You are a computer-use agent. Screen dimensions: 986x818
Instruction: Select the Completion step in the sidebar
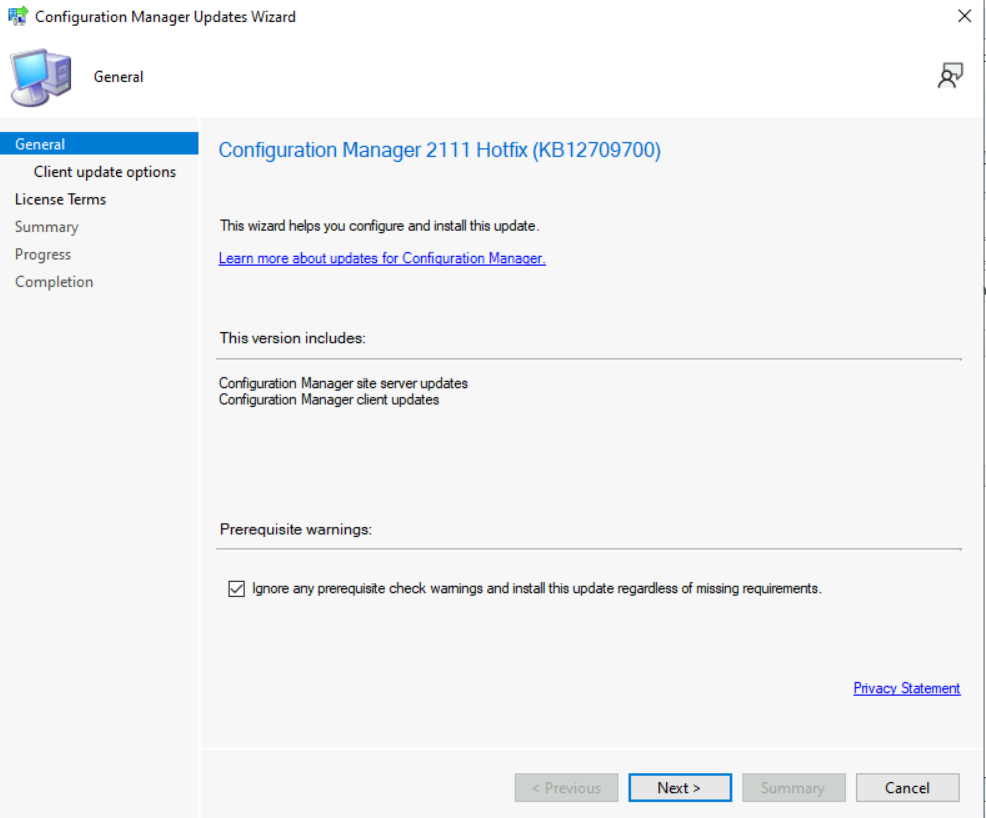coord(54,282)
